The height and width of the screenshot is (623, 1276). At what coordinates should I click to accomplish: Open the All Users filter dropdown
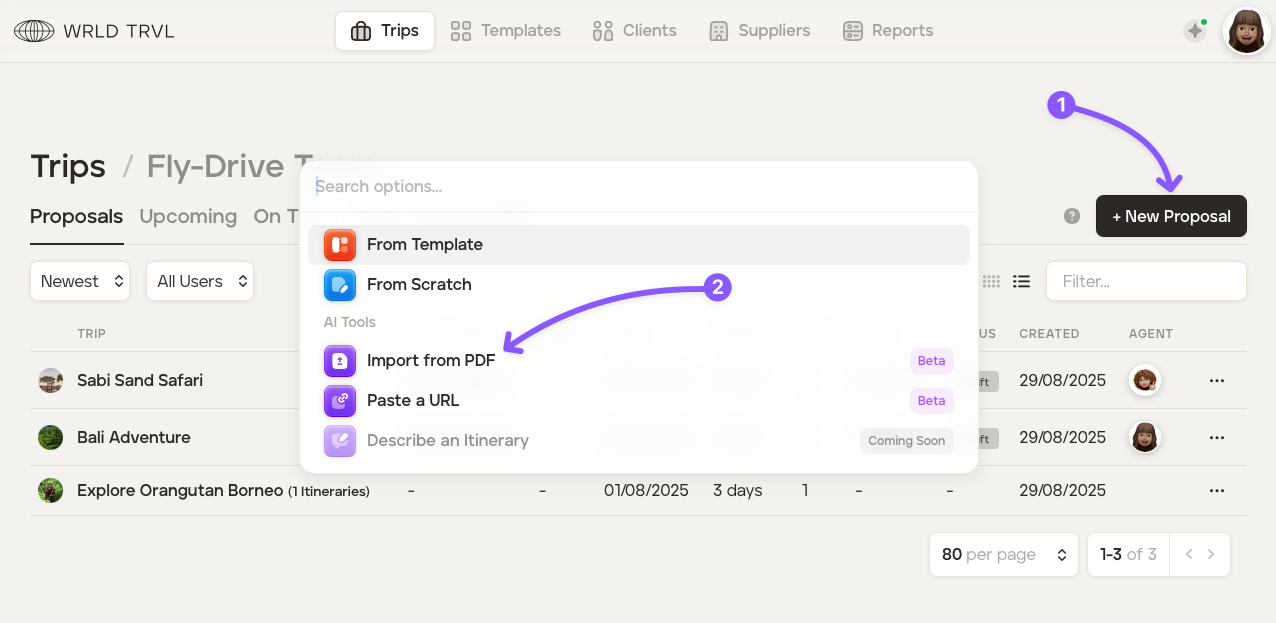point(200,282)
